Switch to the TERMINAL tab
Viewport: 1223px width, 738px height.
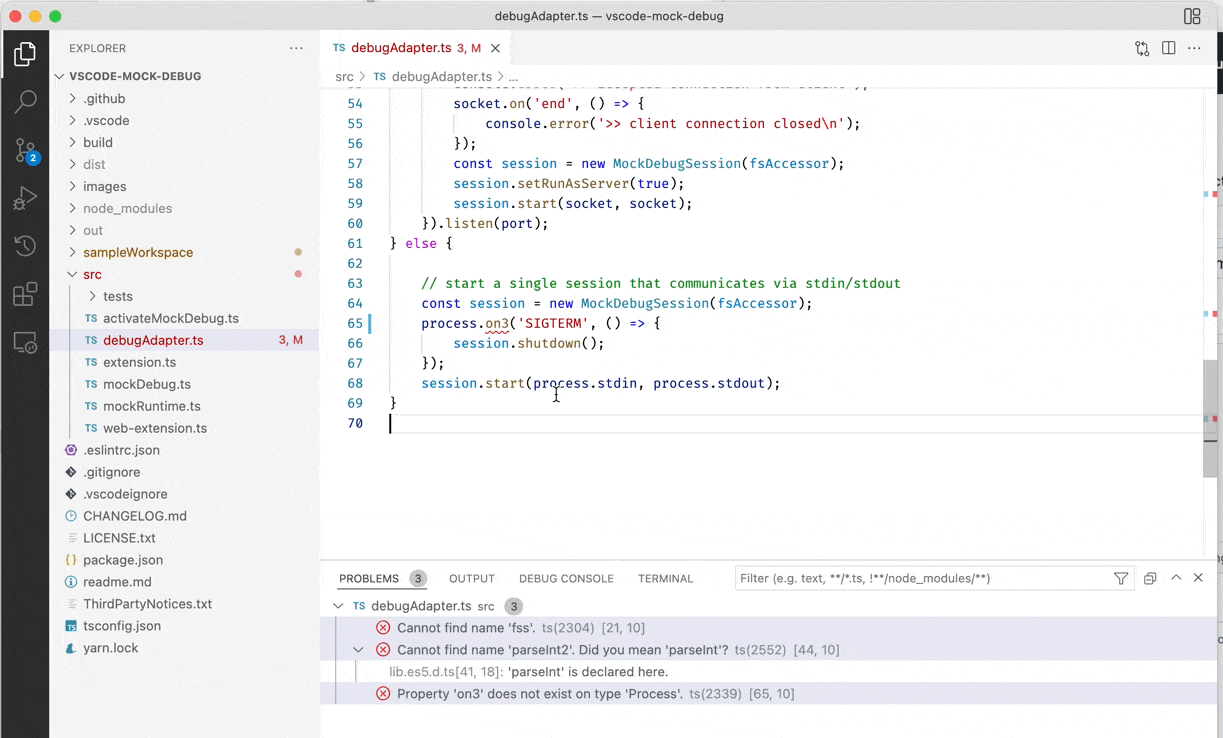(665, 578)
